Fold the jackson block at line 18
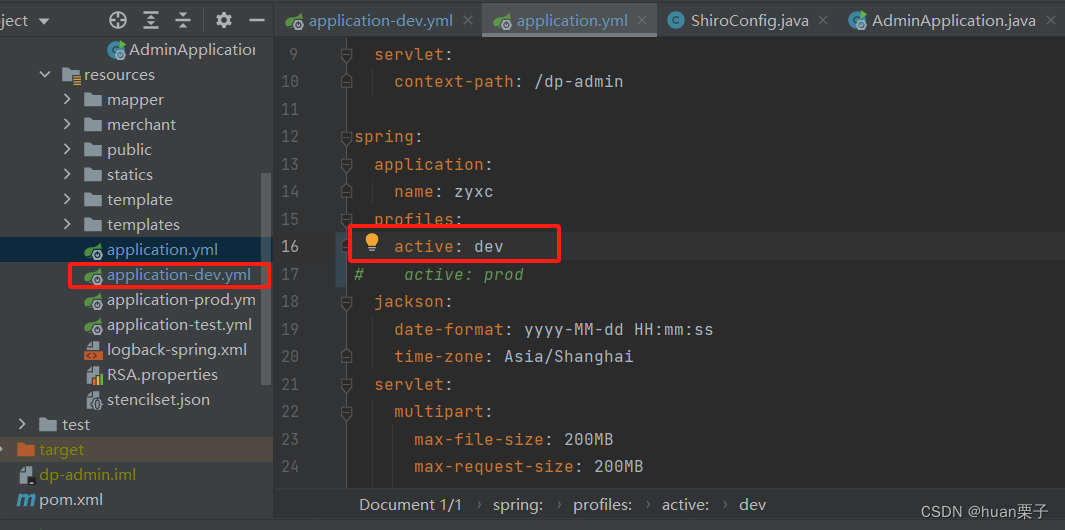Screen dimensions: 1065x530 (x=347, y=302)
